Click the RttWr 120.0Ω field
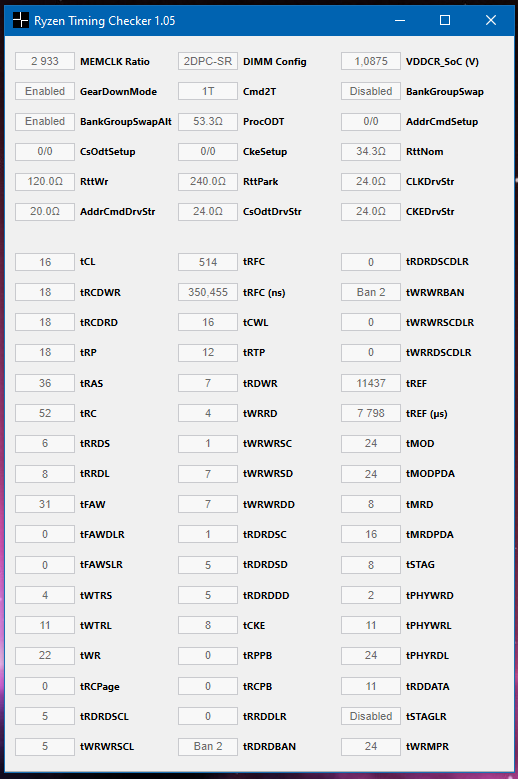The height and width of the screenshot is (779, 518). point(45,181)
